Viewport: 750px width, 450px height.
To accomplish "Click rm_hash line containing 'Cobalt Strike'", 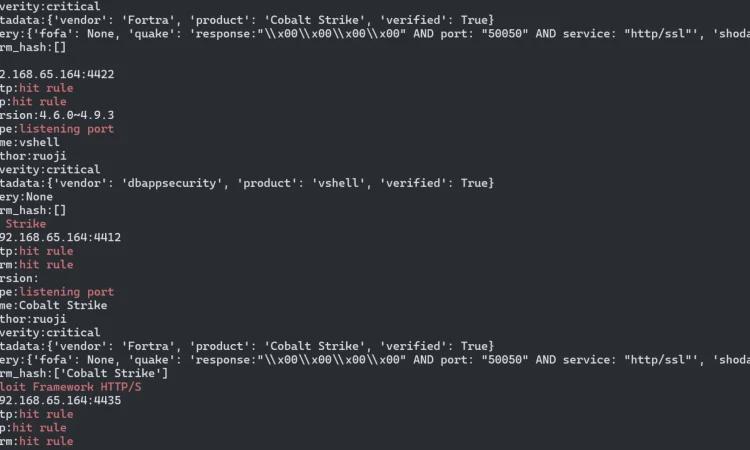I will 84,373.
